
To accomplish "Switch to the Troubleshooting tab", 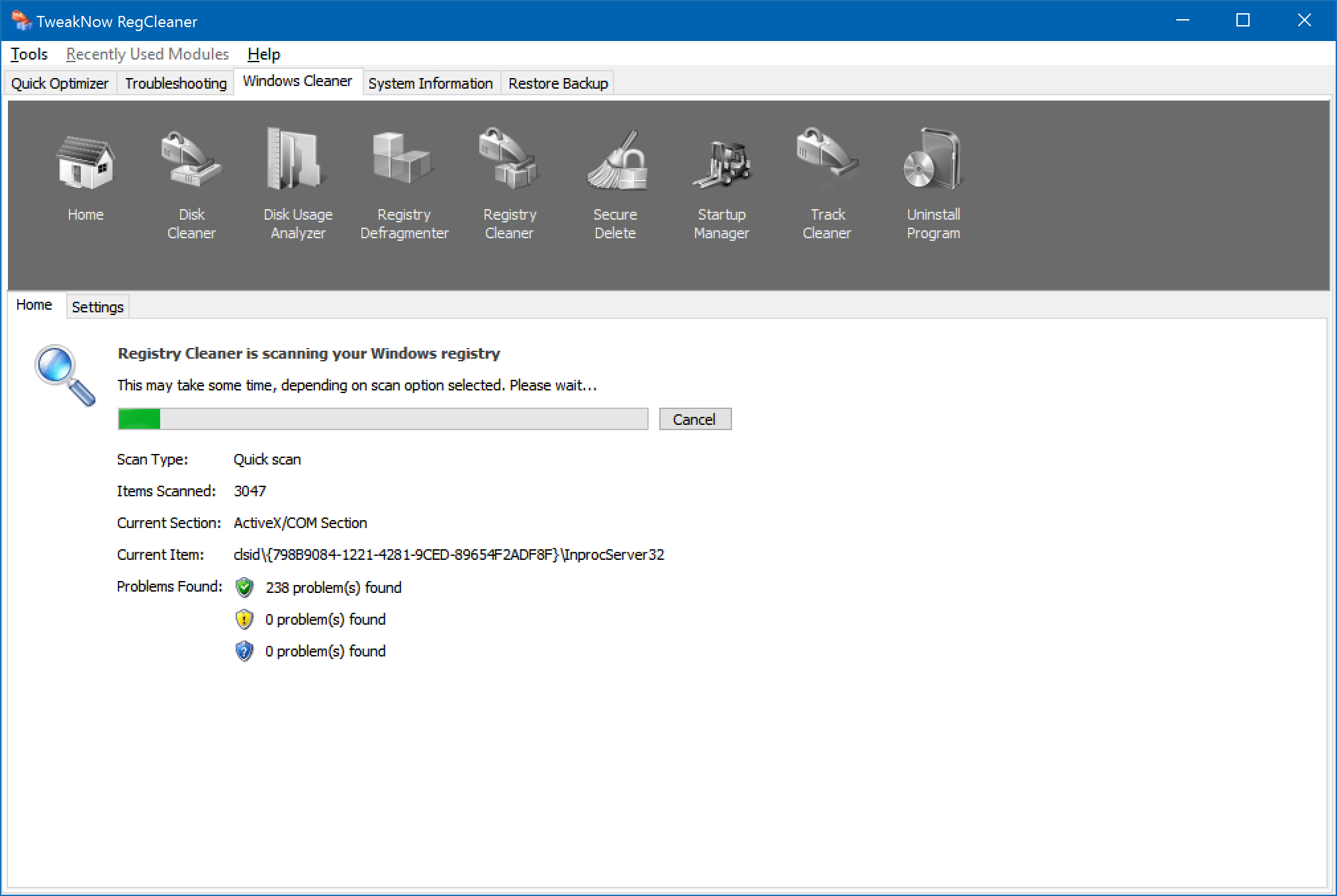I will click(175, 83).
